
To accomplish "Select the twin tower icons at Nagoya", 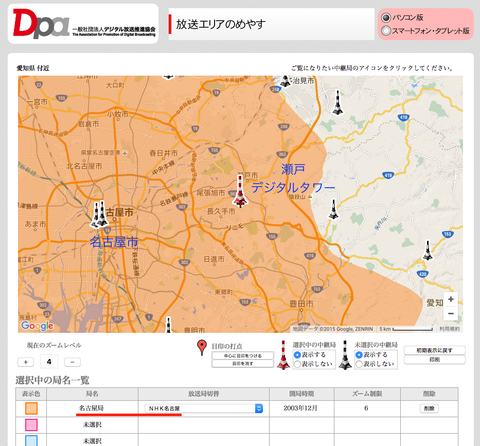I will [x=100, y=215].
